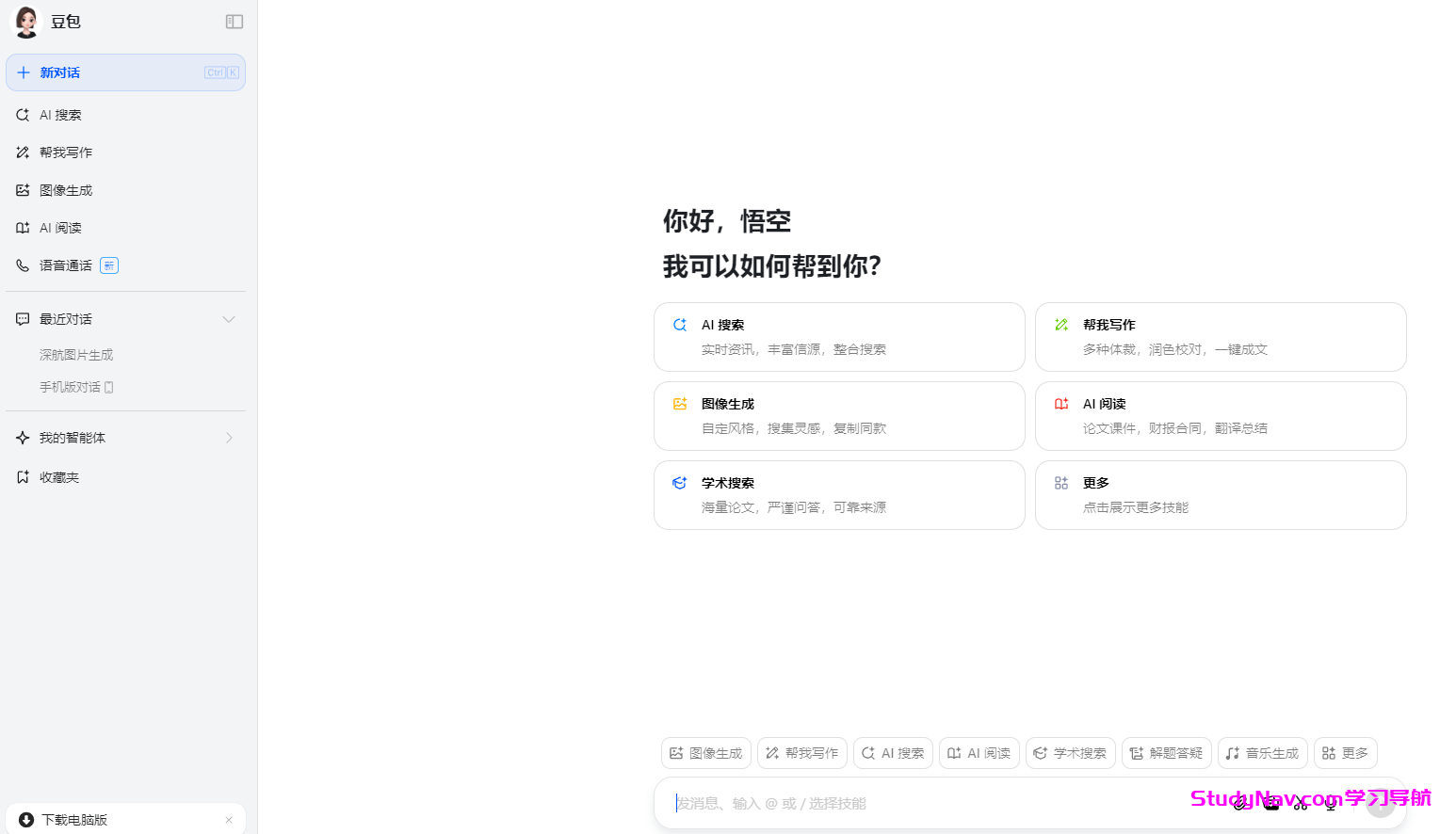Click inside the message input field

tap(942, 803)
